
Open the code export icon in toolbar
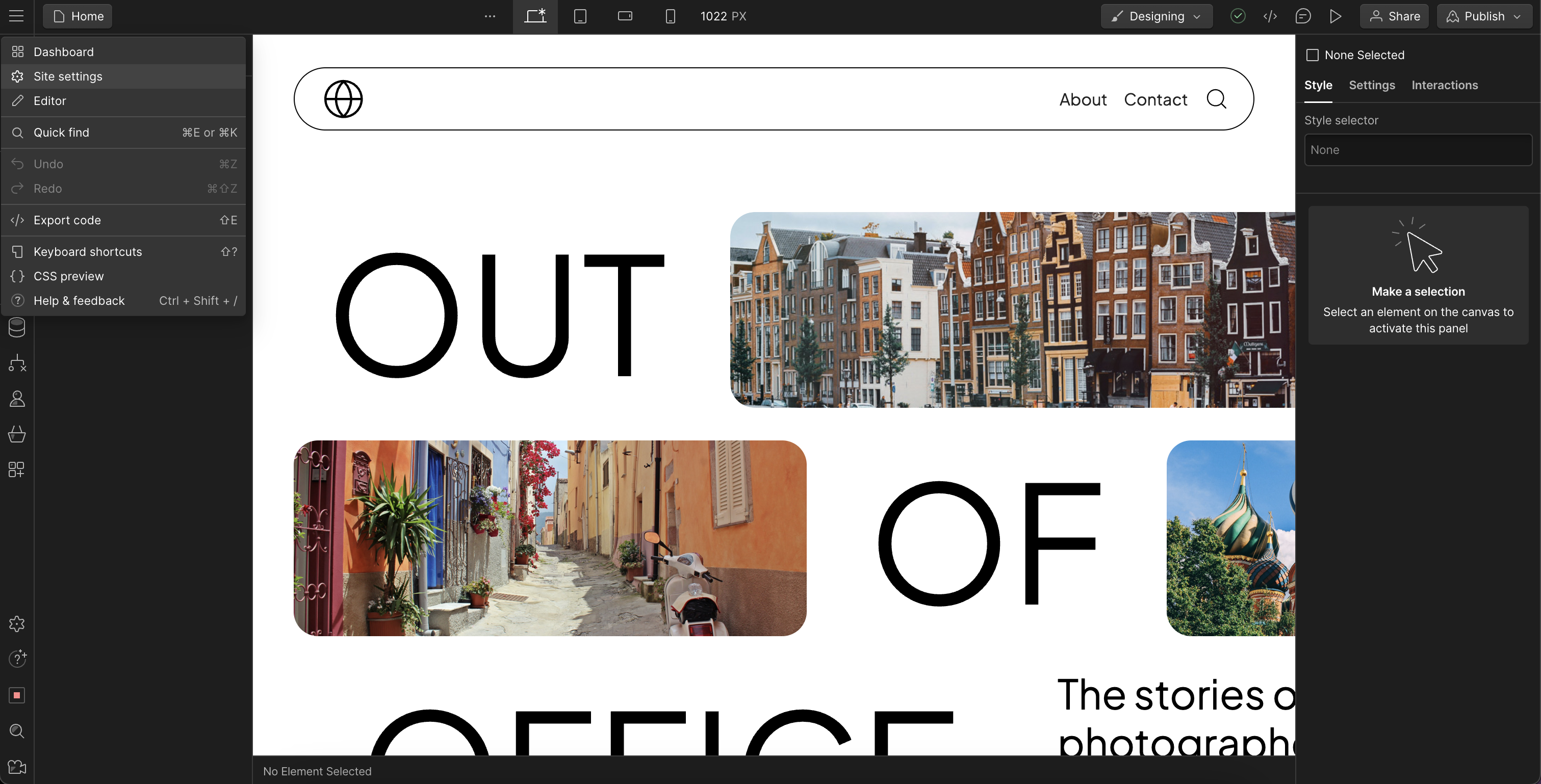pos(1270,16)
